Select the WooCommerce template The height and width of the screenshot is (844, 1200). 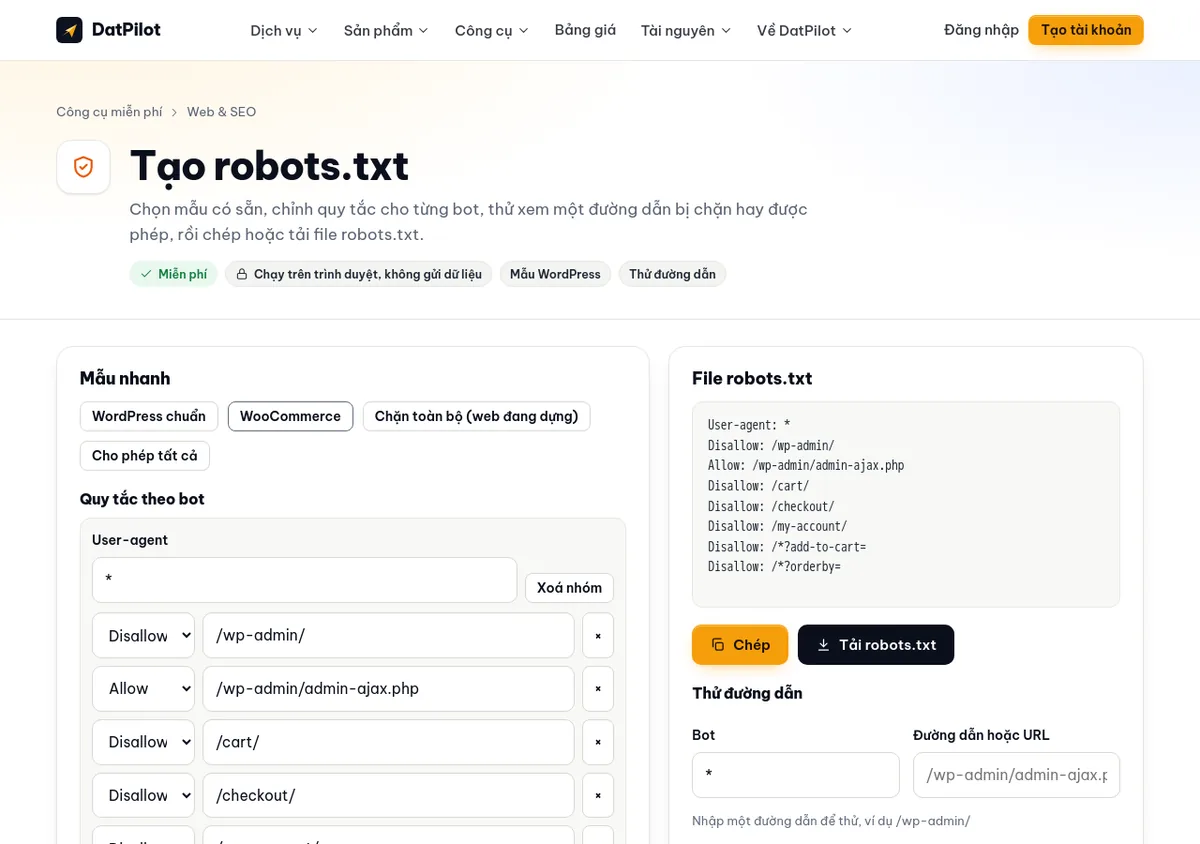tap(290, 416)
